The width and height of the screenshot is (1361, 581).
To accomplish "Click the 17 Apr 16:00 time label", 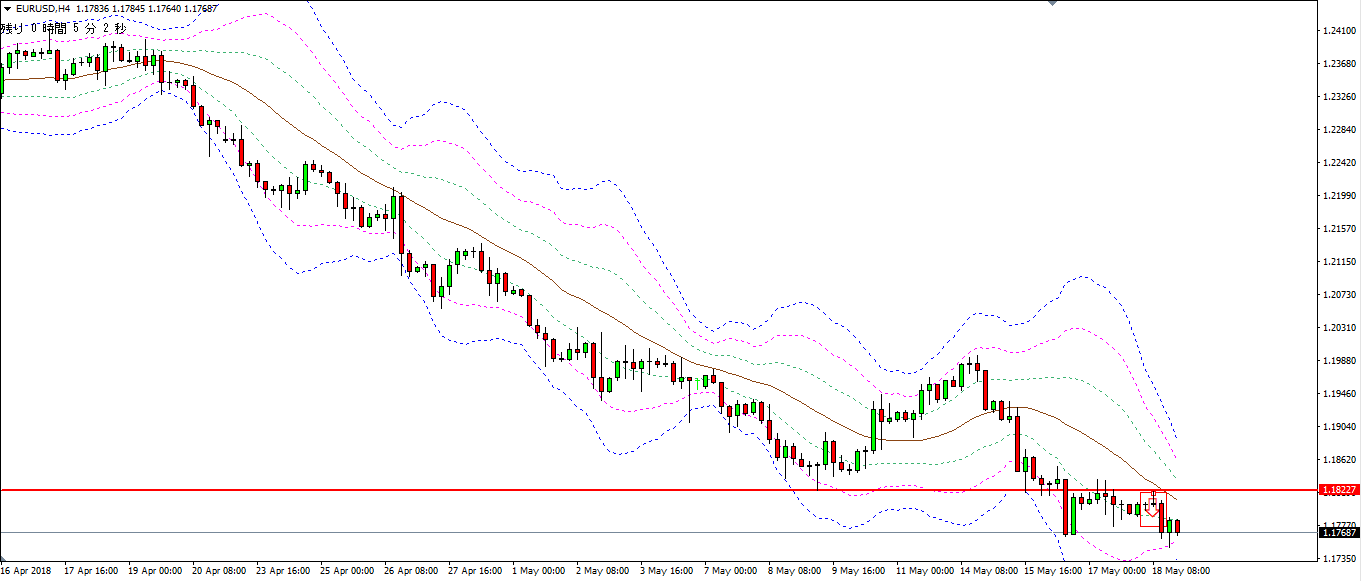I will coord(90,572).
